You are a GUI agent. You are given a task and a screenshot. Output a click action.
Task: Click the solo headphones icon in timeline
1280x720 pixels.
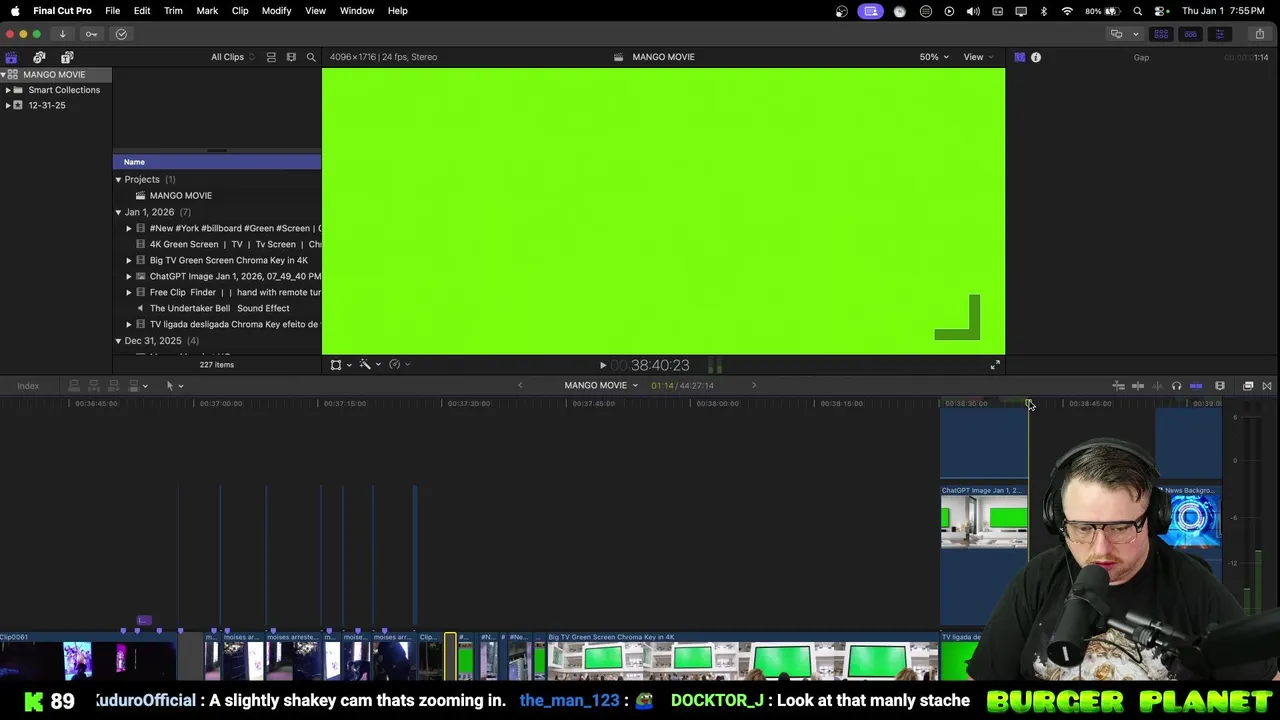[x=1176, y=386]
